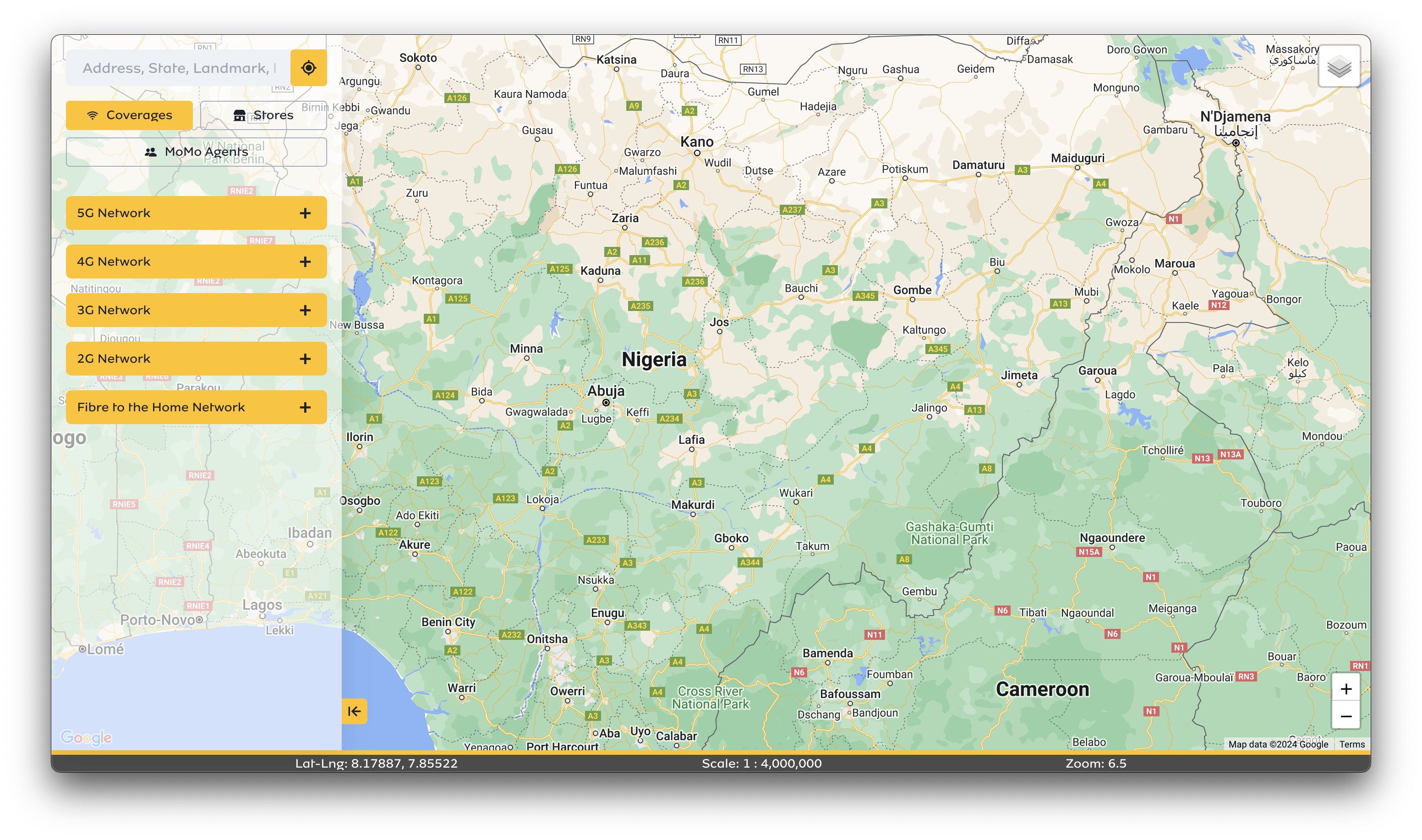The image size is (1422, 840).
Task: Click the Jalingo city label
Action: coord(928,408)
